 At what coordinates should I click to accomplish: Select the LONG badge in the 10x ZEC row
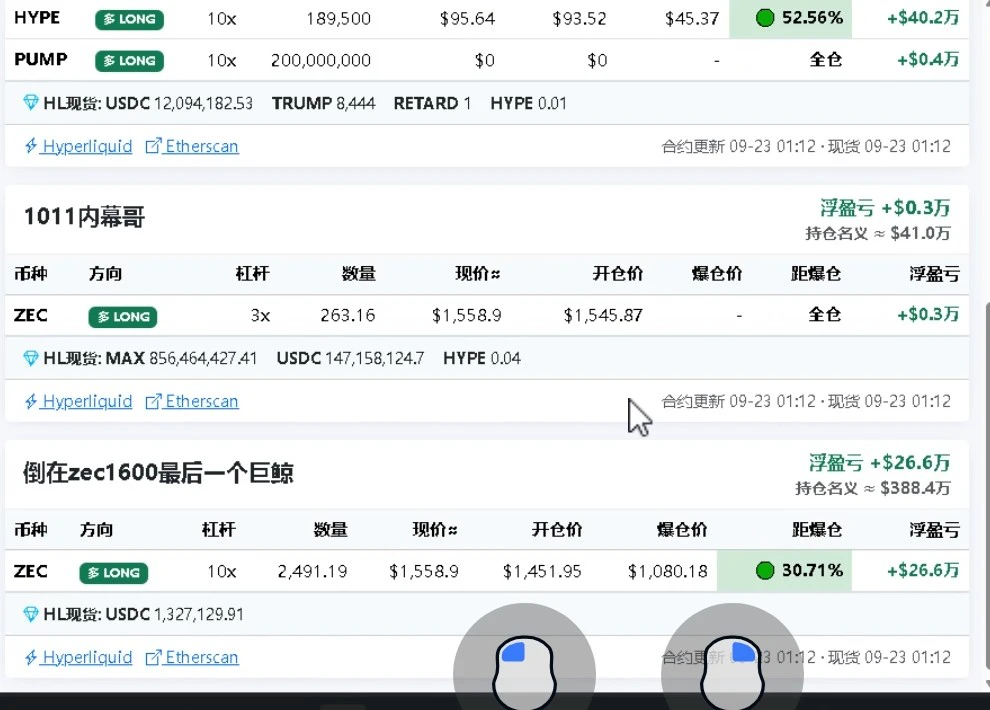114,572
